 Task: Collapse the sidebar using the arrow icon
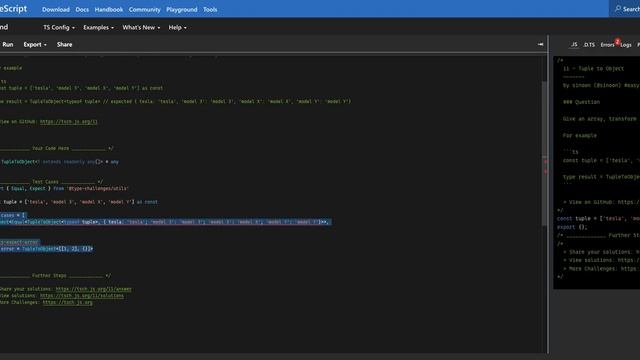tap(540, 44)
